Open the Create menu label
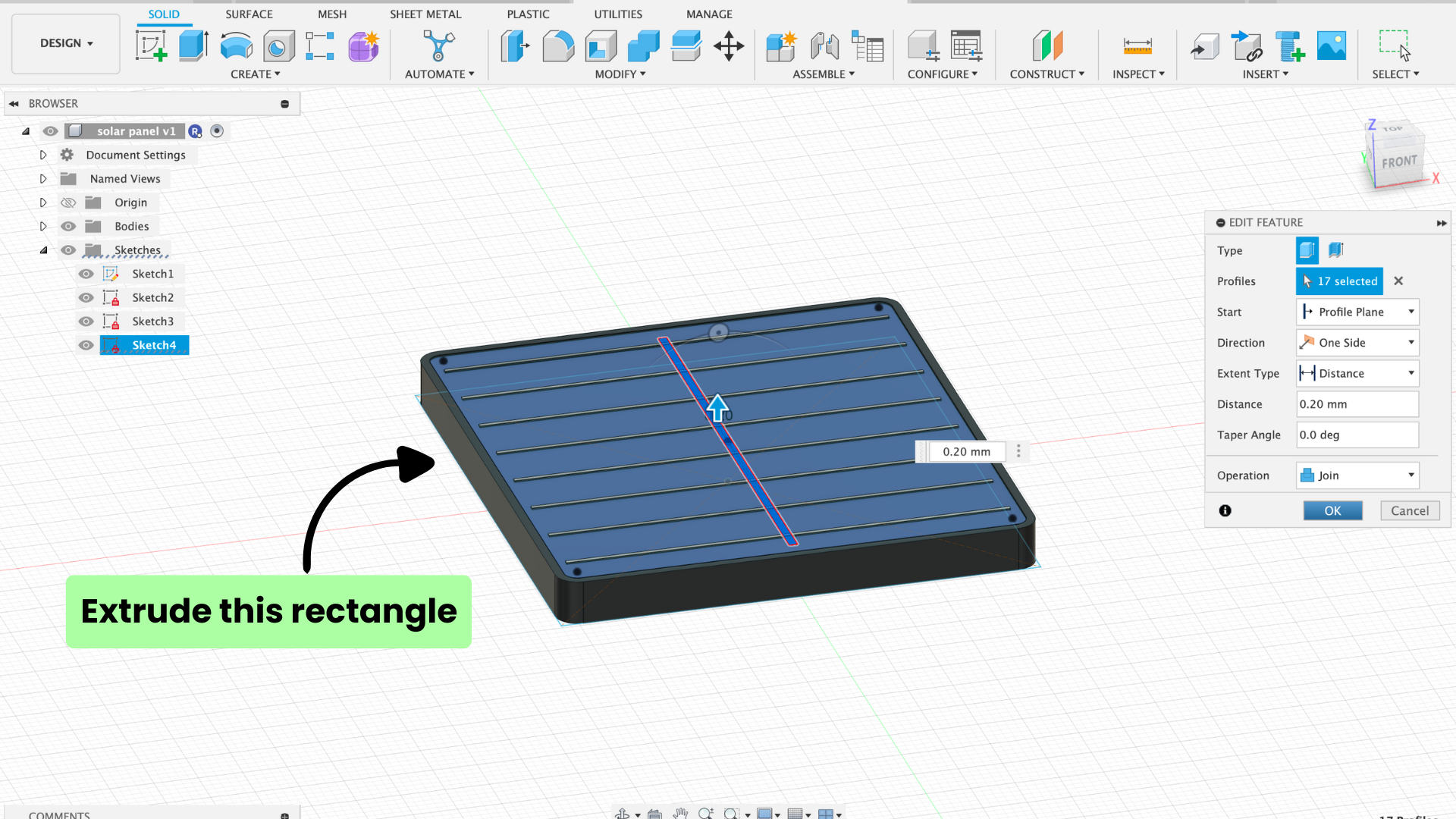Viewport: 1456px width, 819px height. (x=256, y=74)
